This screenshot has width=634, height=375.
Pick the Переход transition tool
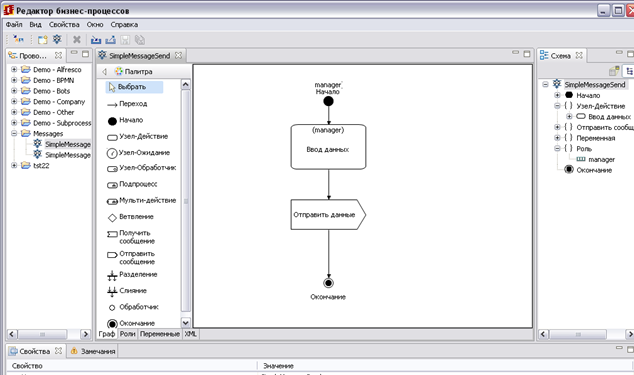pos(127,104)
